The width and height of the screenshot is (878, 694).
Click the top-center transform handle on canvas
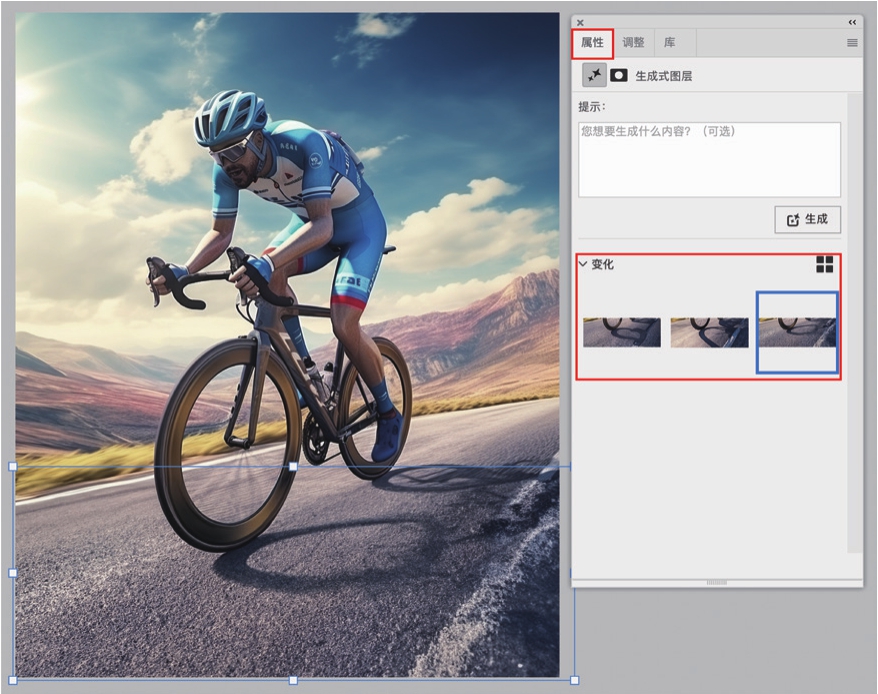(293, 467)
